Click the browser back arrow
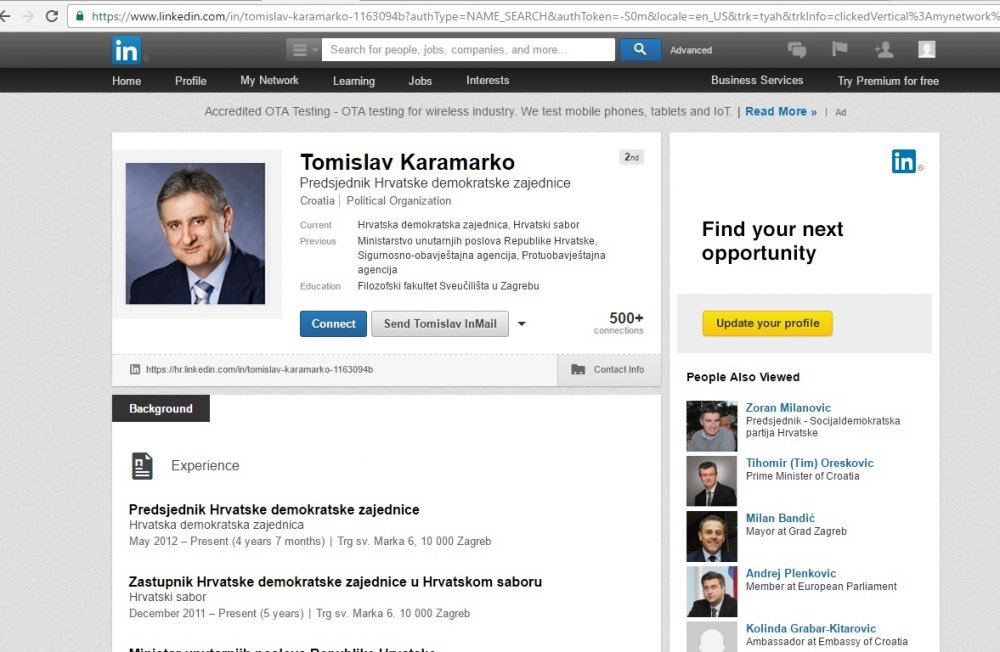This screenshot has height=652, width=1000. 6,16
